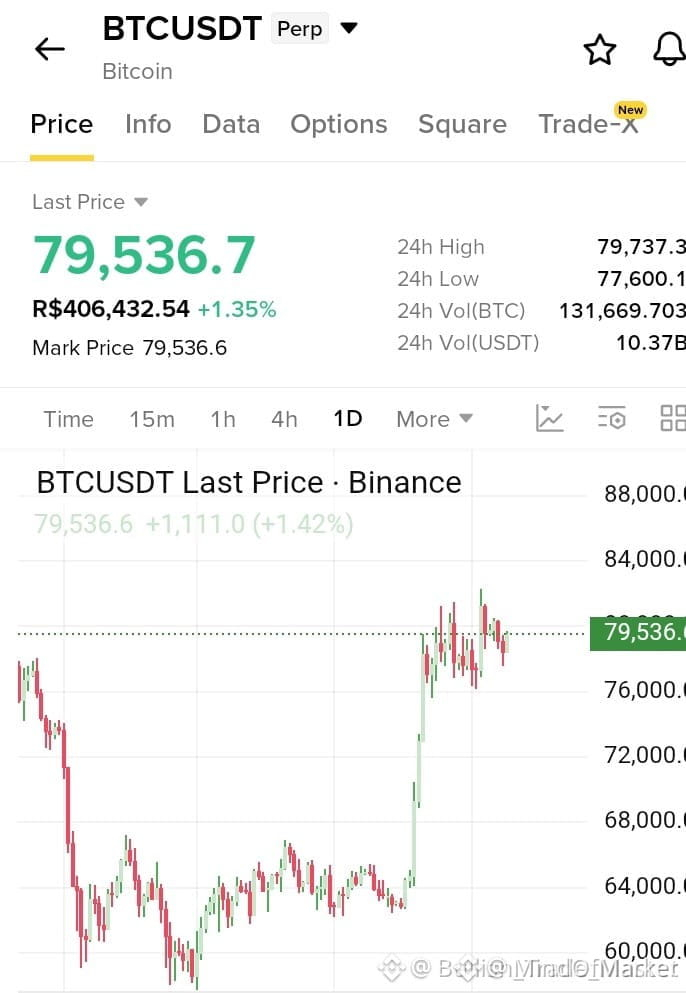Tap the back arrow icon
686x993 pixels.
pyautogui.click(x=49, y=49)
